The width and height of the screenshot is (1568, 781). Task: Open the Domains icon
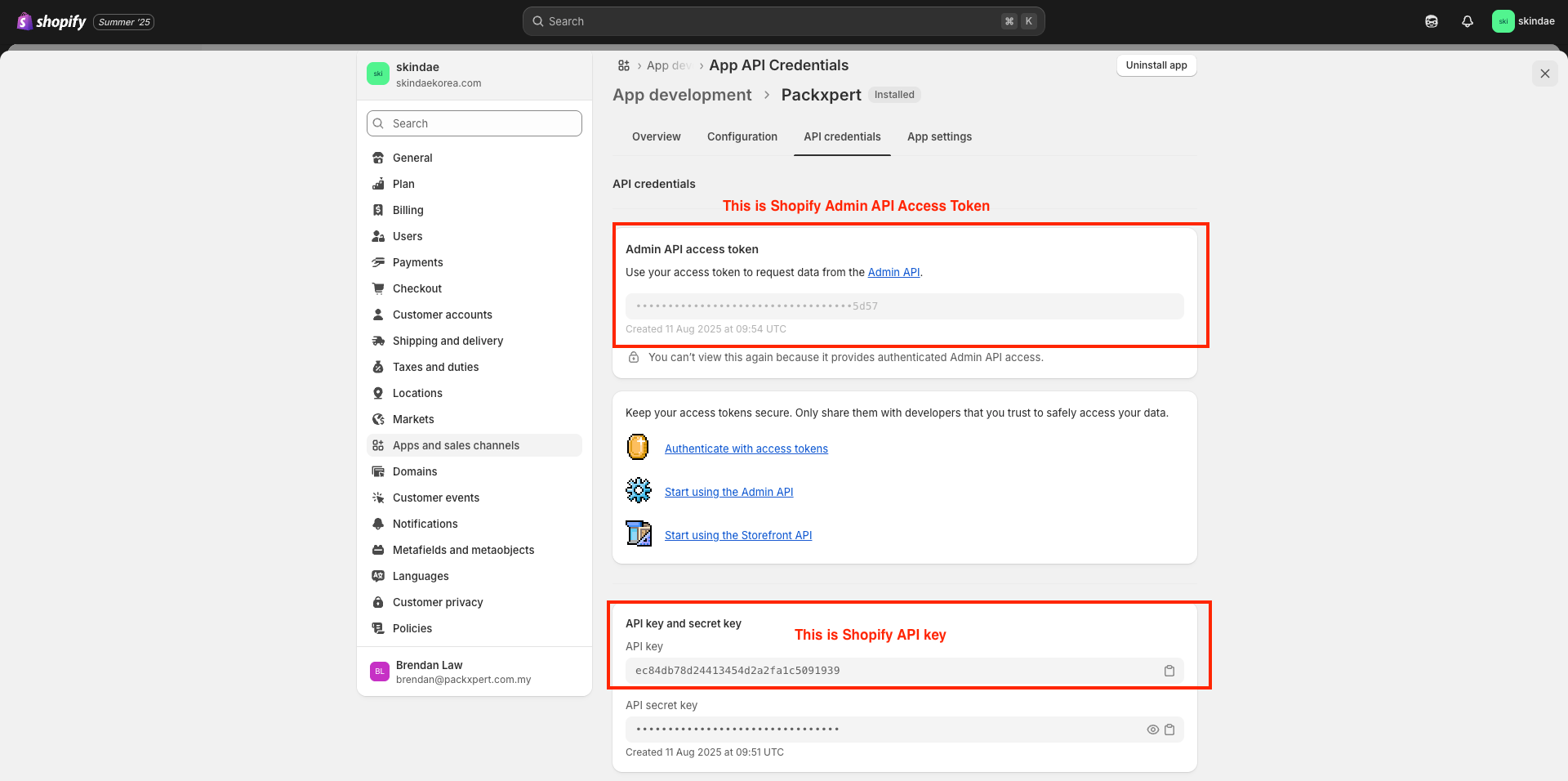[x=378, y=471]
